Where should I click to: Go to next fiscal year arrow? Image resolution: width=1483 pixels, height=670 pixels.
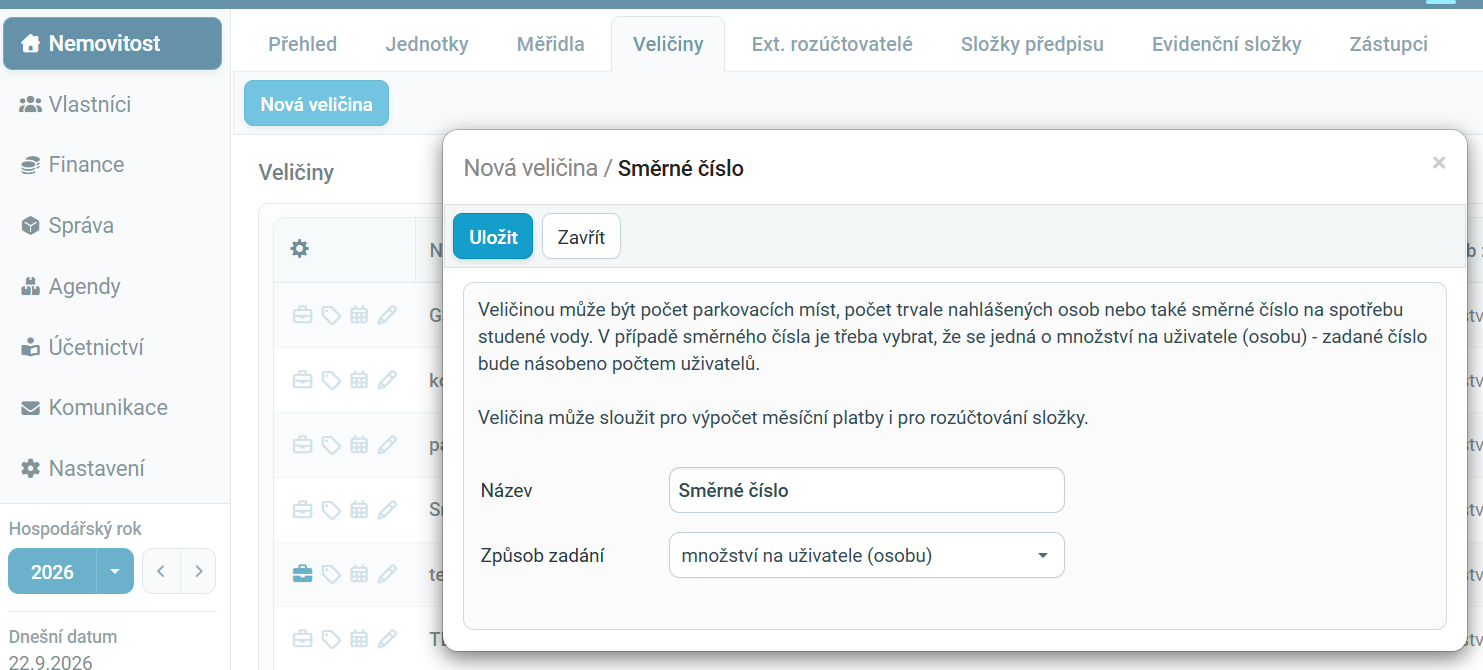(199, 572)
